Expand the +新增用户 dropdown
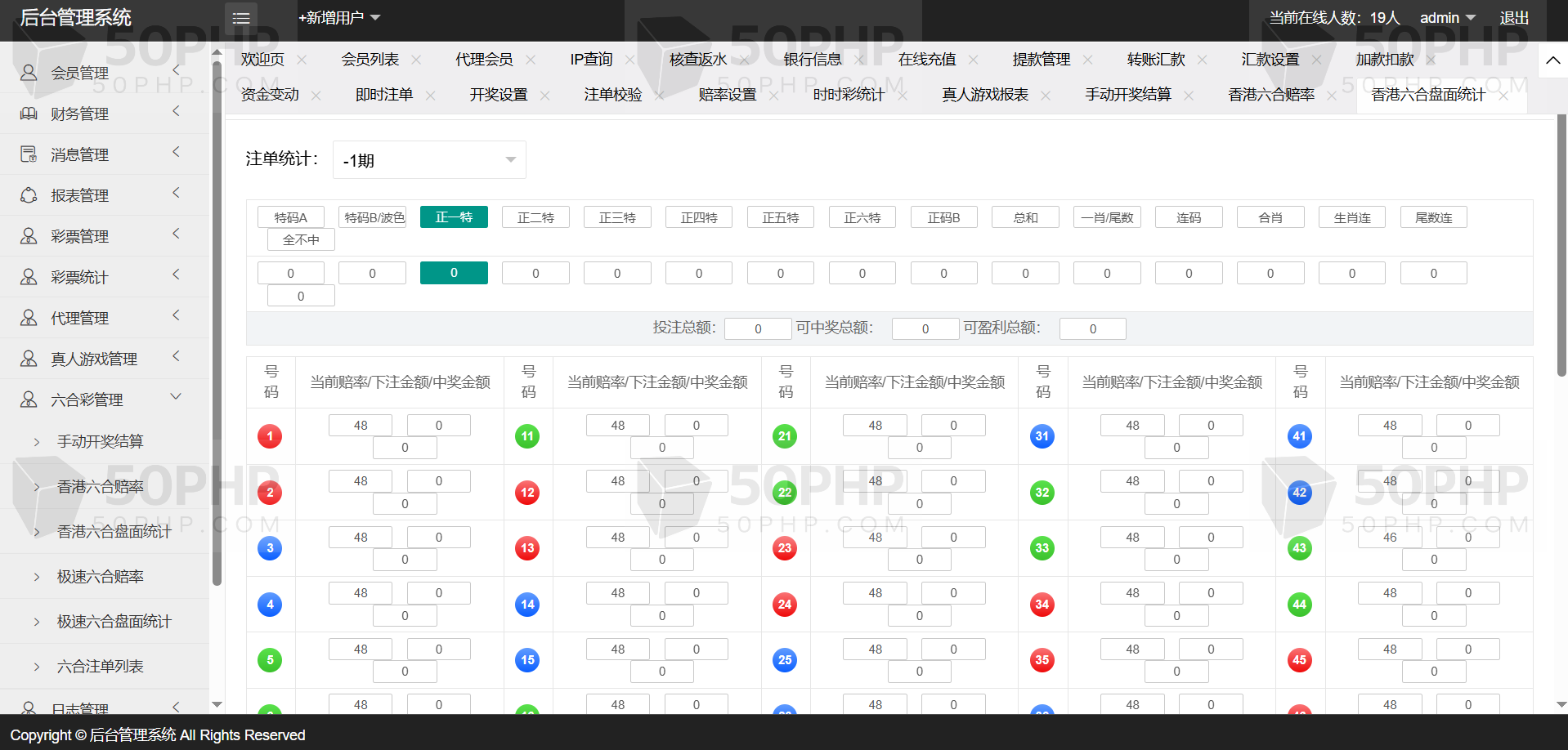Viewport: 1568px width, 750px height. pyautogui.click(x=339, y=18)
